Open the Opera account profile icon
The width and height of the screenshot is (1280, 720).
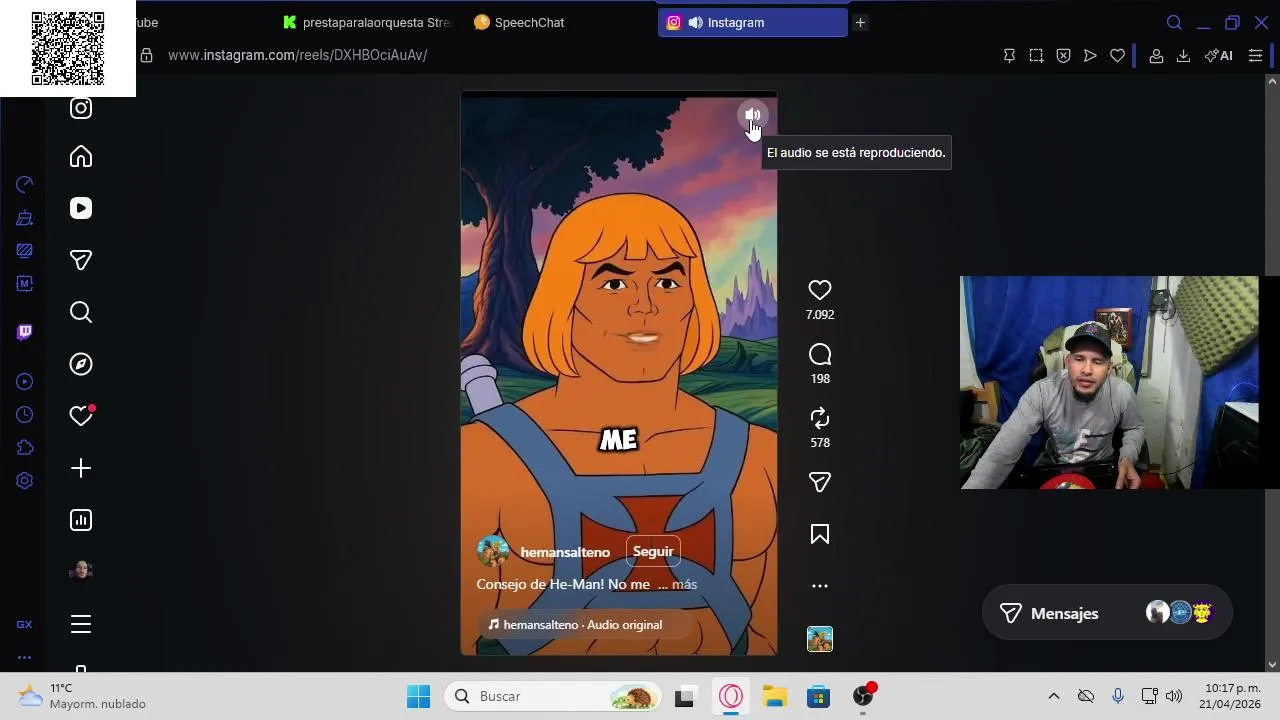coord(1156,56)
